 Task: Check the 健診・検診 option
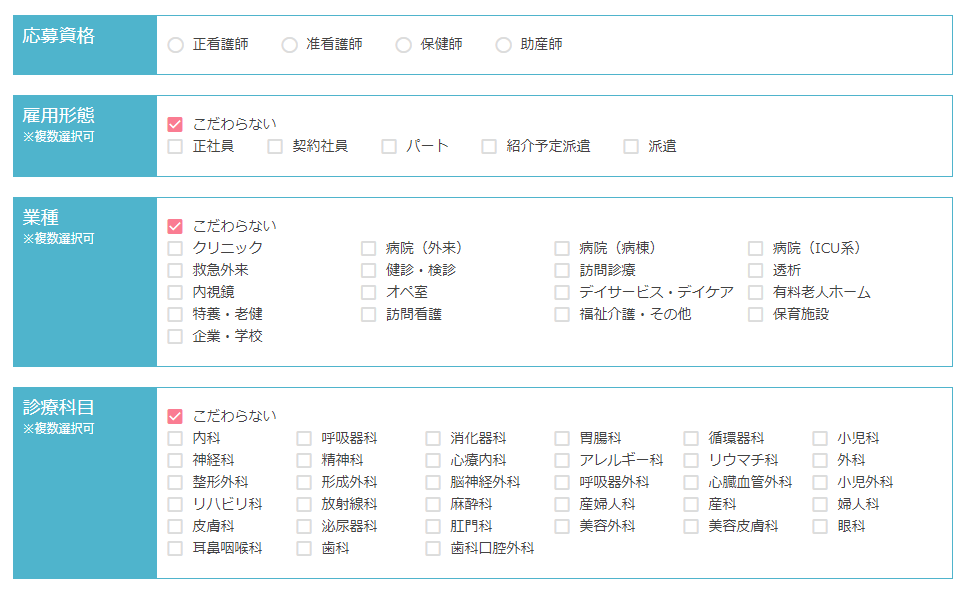pos(368,271)
